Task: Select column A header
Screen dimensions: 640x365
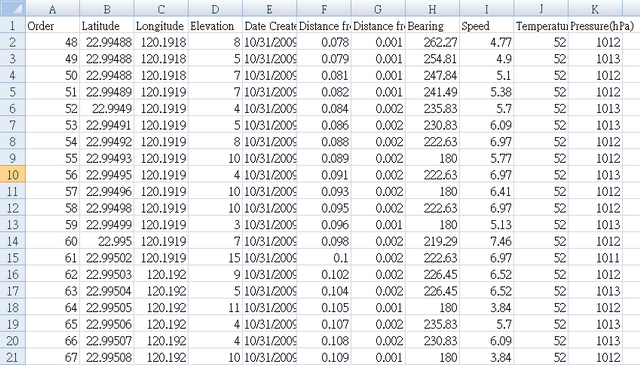Action: tap(53, 8)
